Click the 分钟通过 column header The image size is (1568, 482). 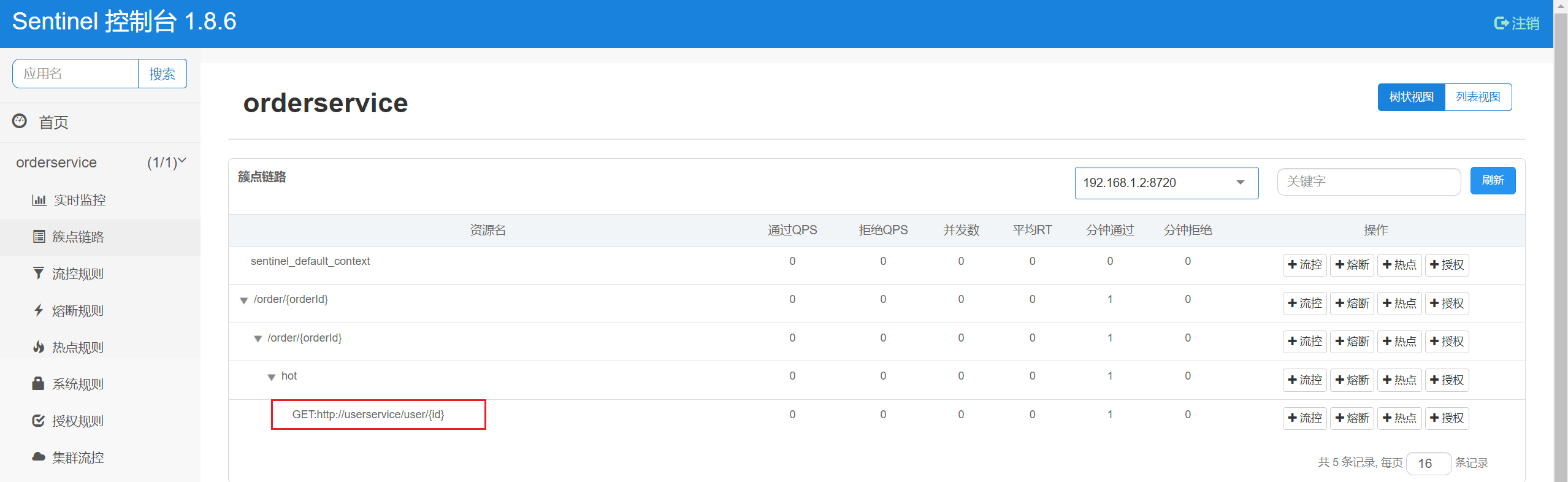1110,230
